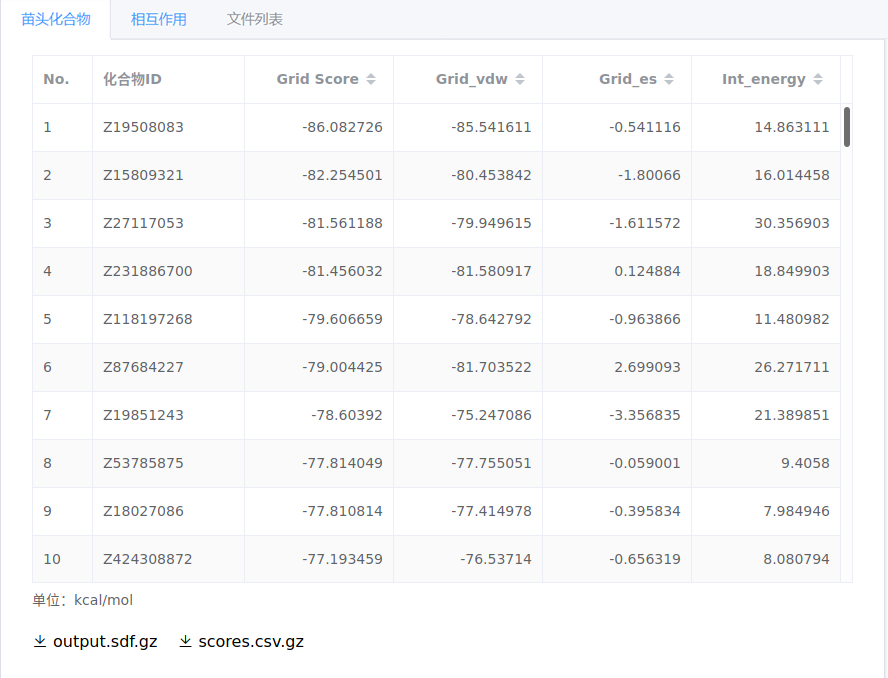Viewport: 888px width, 678px height.
Task: Click the Grid_vdw sort arrows icon
Action: [520, 79]
